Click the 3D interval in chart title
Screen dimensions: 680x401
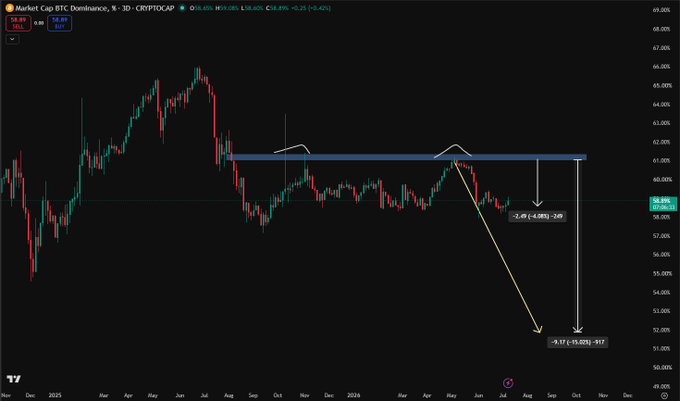pos(126,8)
